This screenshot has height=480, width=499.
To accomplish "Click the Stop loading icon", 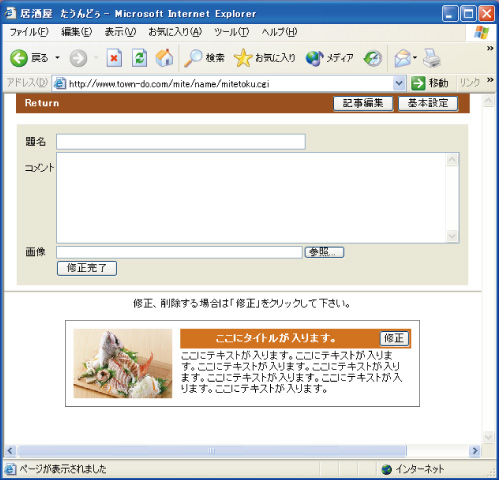I will pos(114,58).
